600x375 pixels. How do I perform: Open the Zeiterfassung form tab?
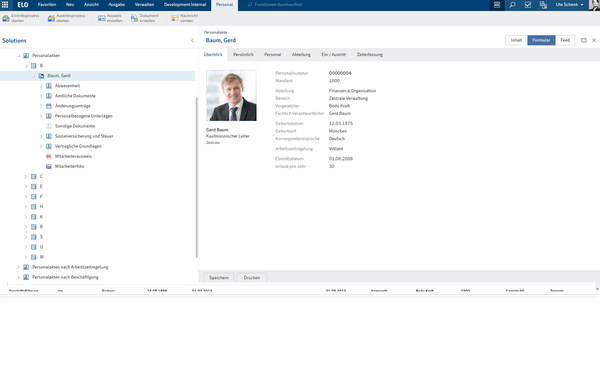[x=370, y=55]
